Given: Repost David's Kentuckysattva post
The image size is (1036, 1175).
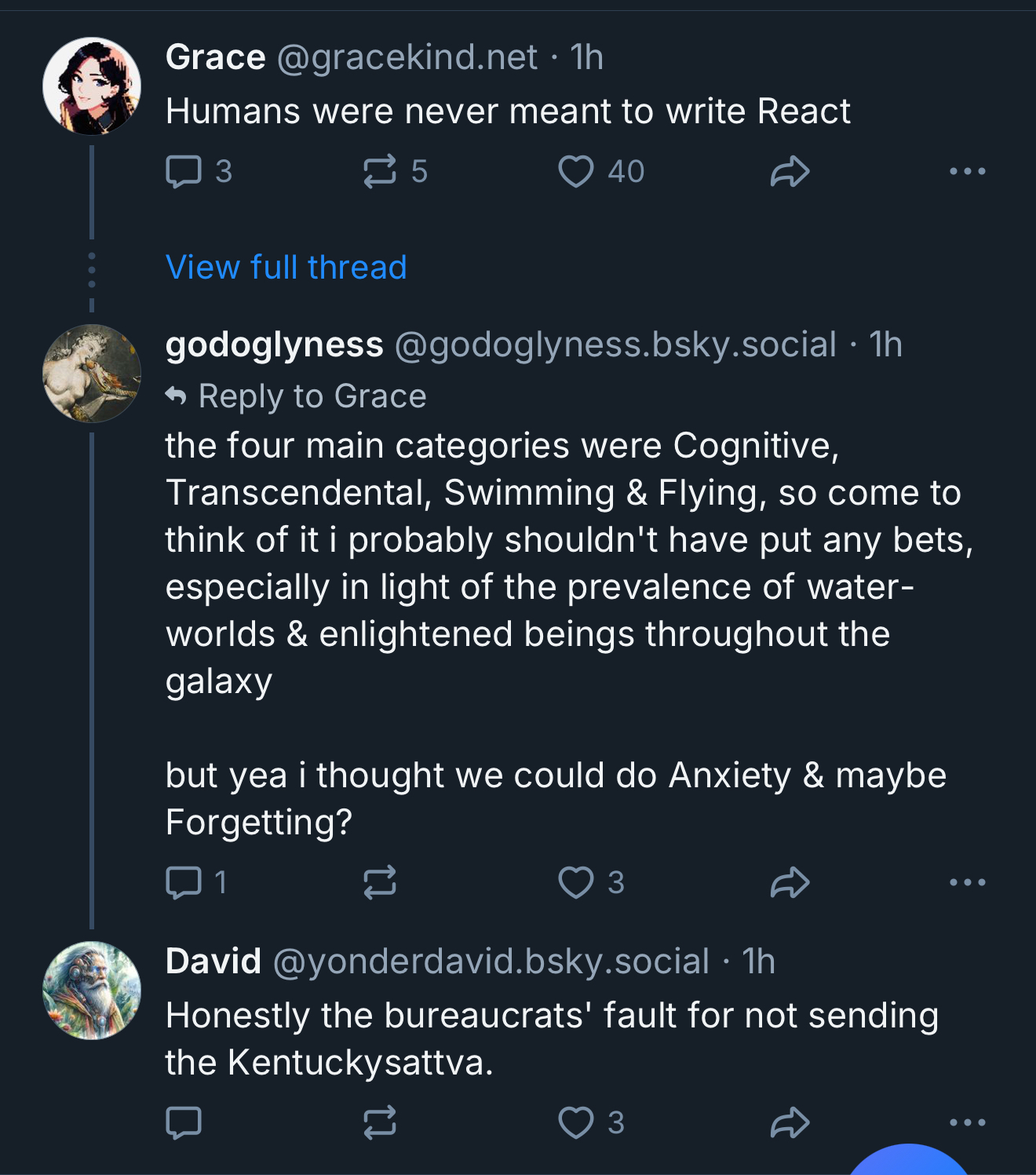Looking at the screenshot, I should [x=380, y=1122].
